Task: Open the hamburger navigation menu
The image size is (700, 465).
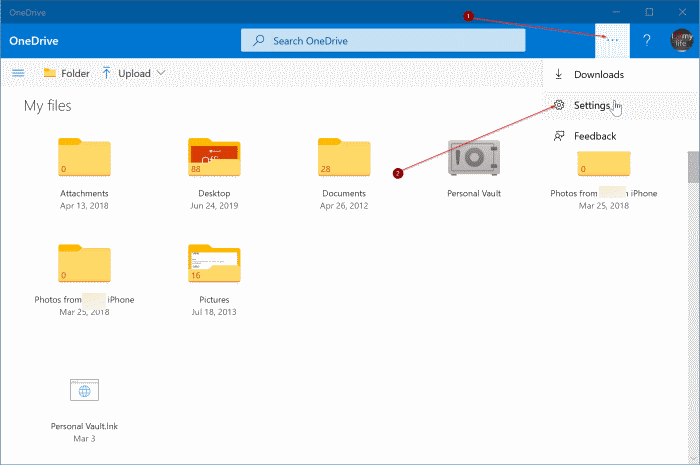Action: (18, 73)
